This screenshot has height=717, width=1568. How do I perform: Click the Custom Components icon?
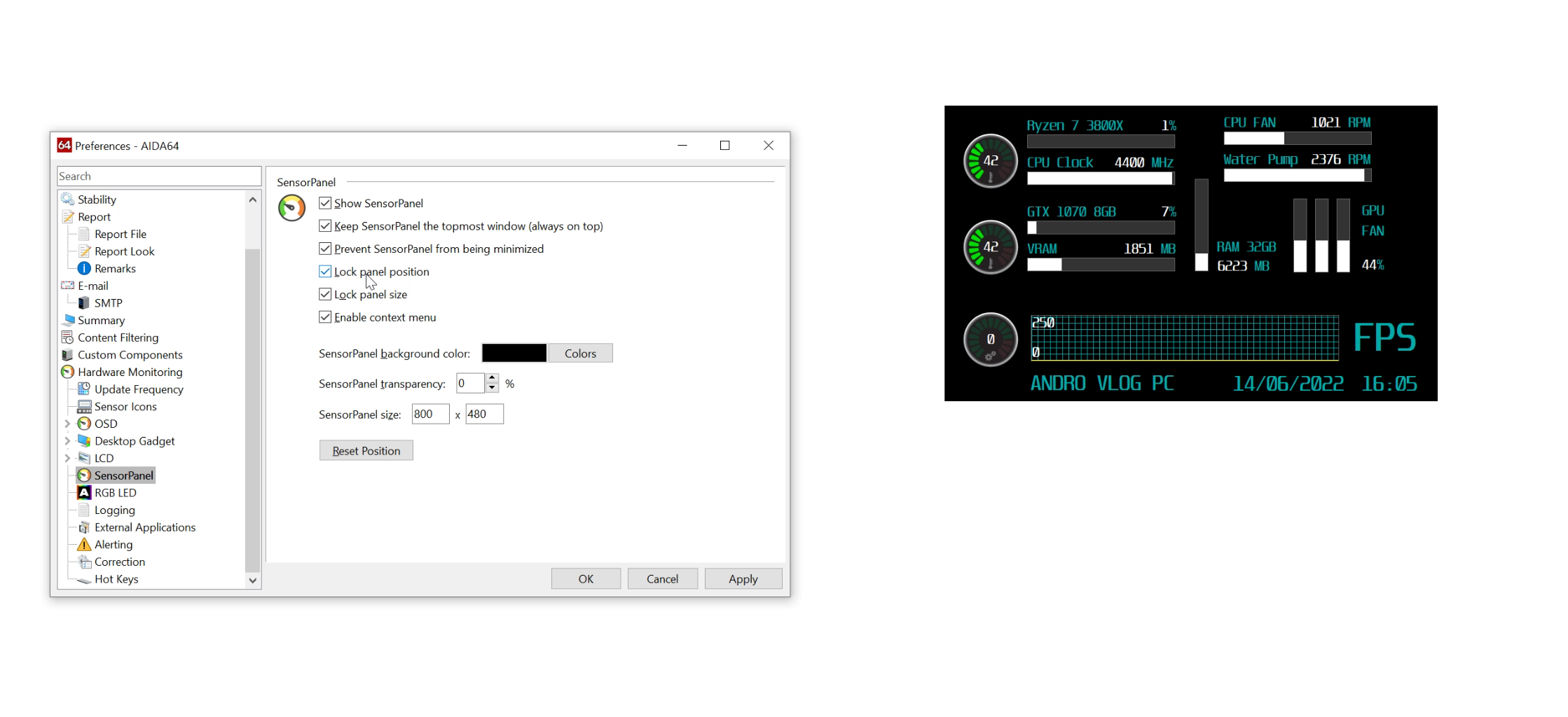click(x=67, y=354)
